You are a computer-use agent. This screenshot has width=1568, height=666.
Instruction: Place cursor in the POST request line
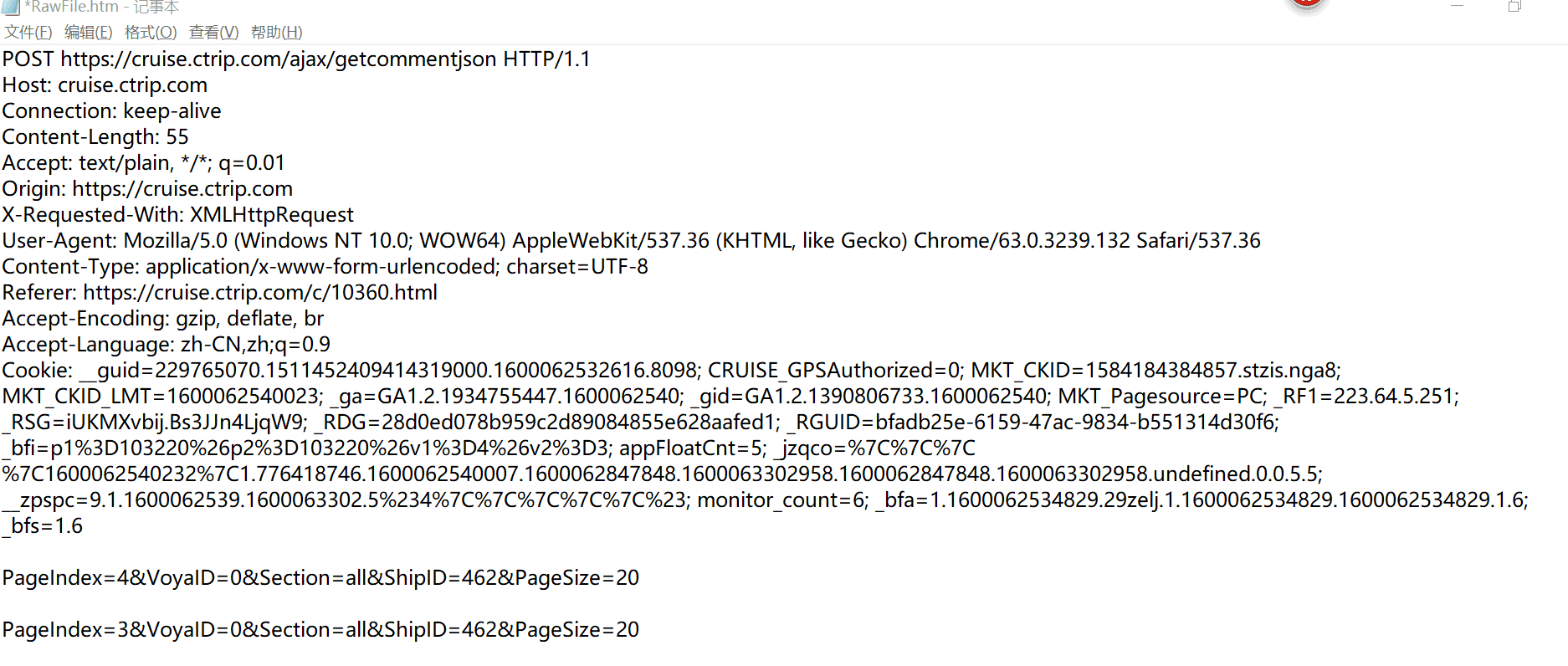[x=296, y=59]
